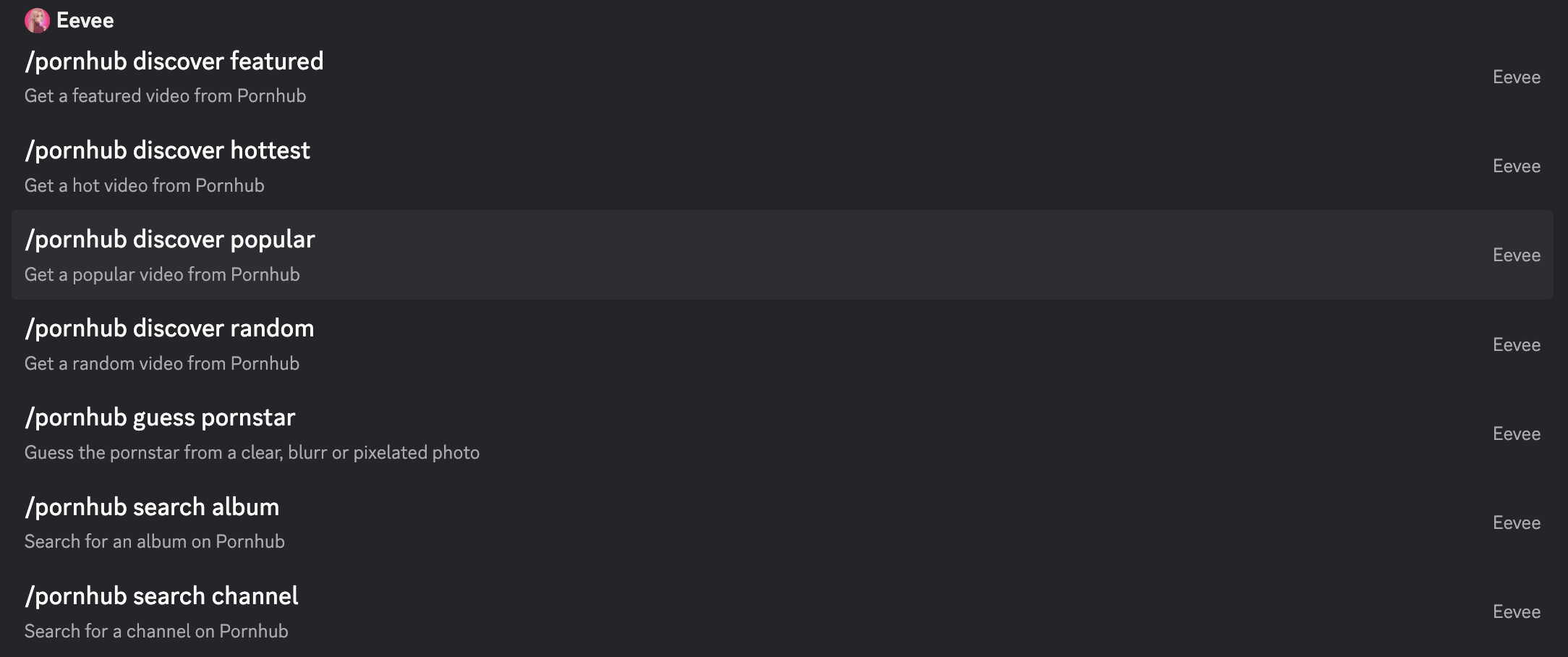Image resolution: width=1568 pixels, height=657 pixels.
Task: Click the Eevee label on the featured row
Action: 1517,77
